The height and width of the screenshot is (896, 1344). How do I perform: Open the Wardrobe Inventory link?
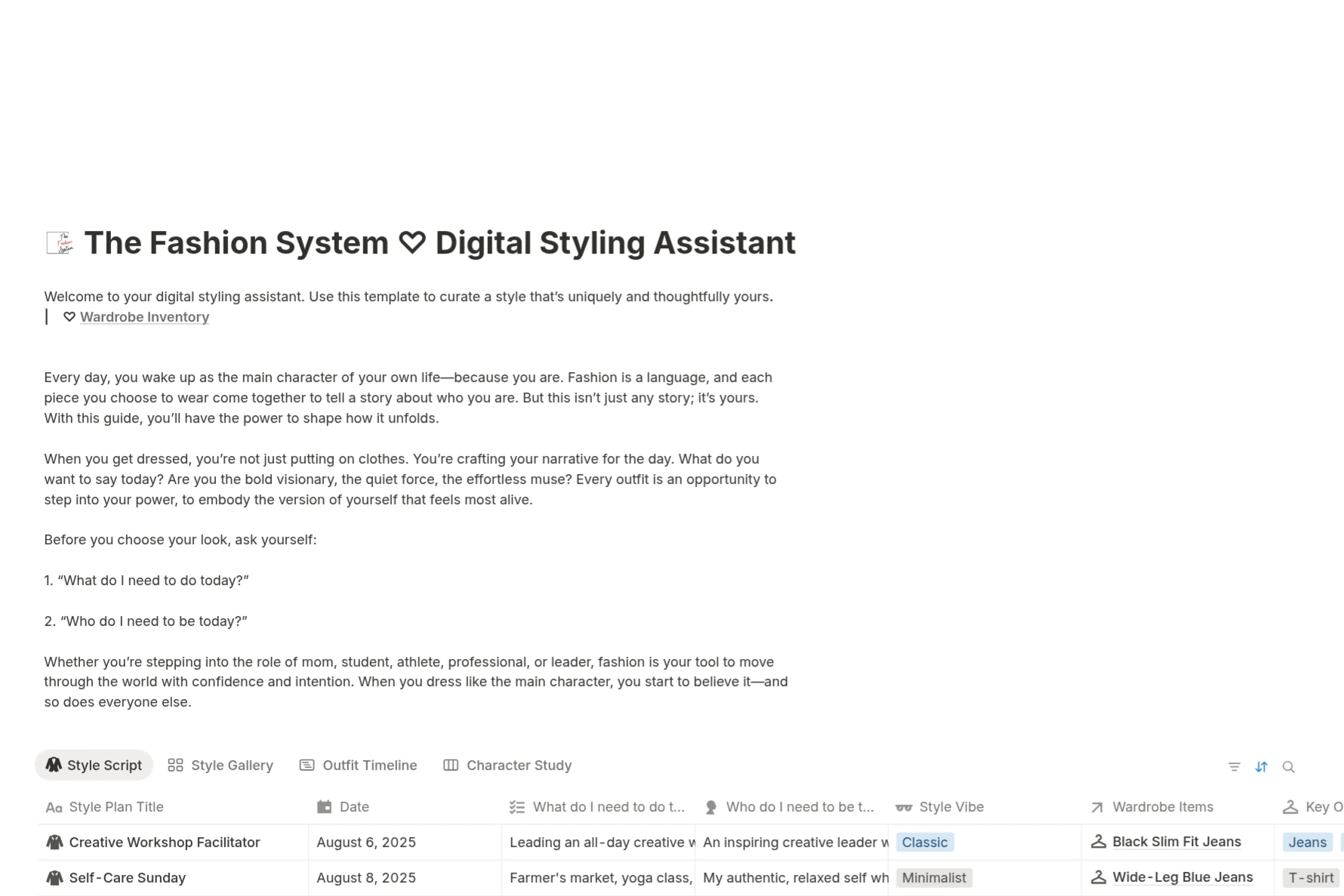tap(144, 317)
